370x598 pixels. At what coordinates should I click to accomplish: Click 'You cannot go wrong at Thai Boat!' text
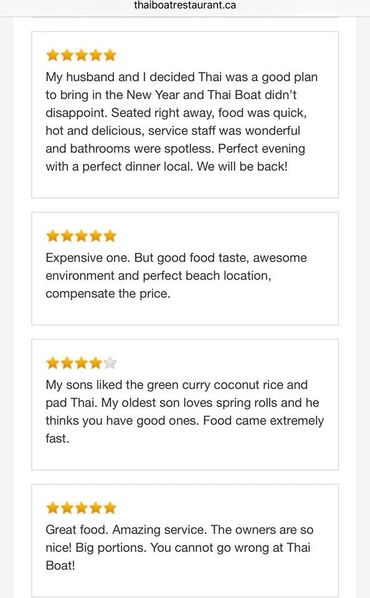pyautogui.click(x=178, y=556)
